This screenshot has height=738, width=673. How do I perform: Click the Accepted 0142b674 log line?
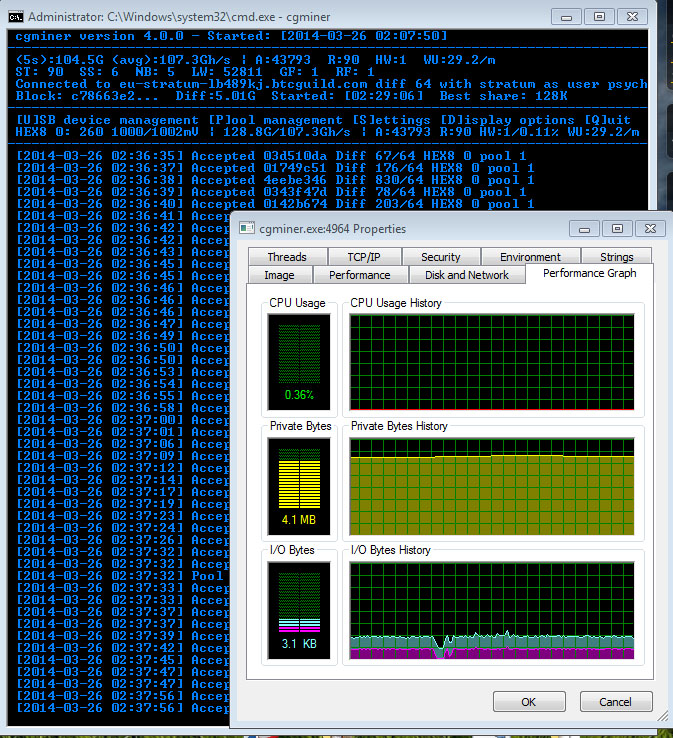[x=275, y=204]
